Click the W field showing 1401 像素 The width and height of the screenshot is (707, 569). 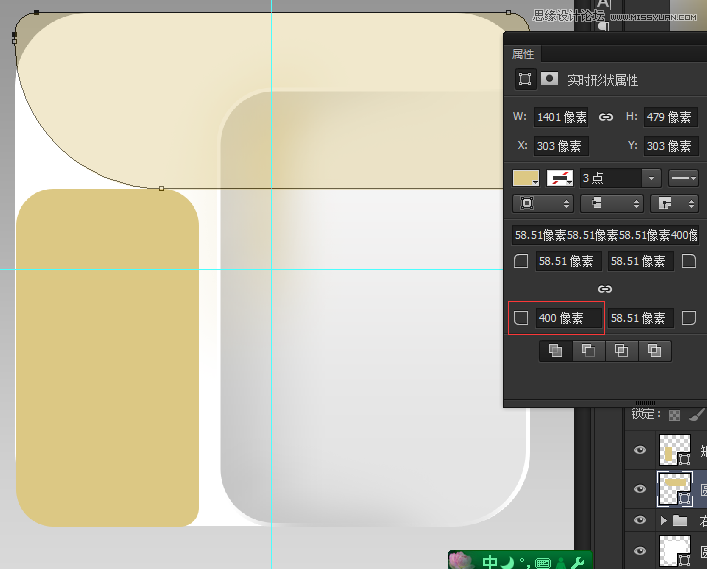click(561, 117)
